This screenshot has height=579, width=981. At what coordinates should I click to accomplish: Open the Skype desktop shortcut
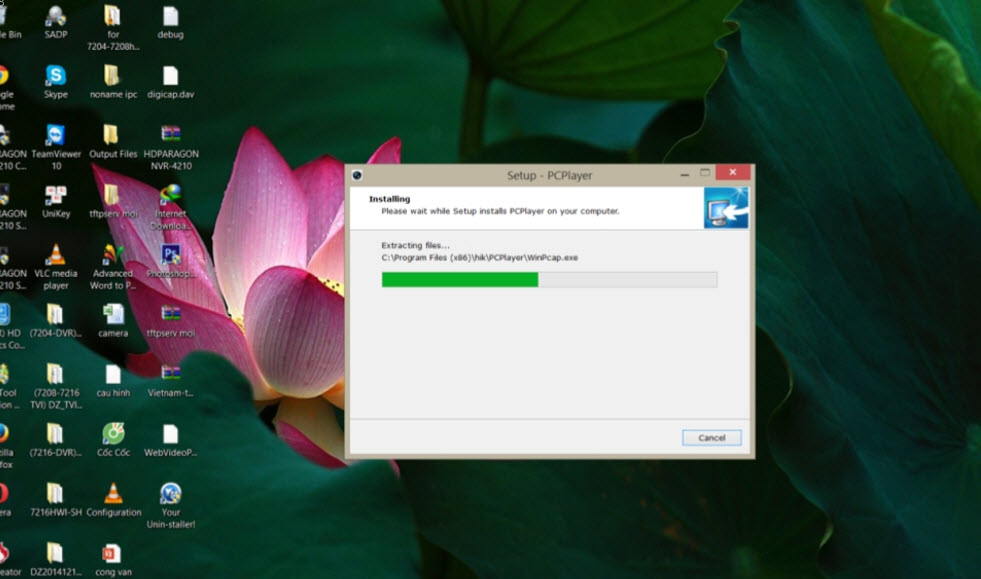pos(56,77)
